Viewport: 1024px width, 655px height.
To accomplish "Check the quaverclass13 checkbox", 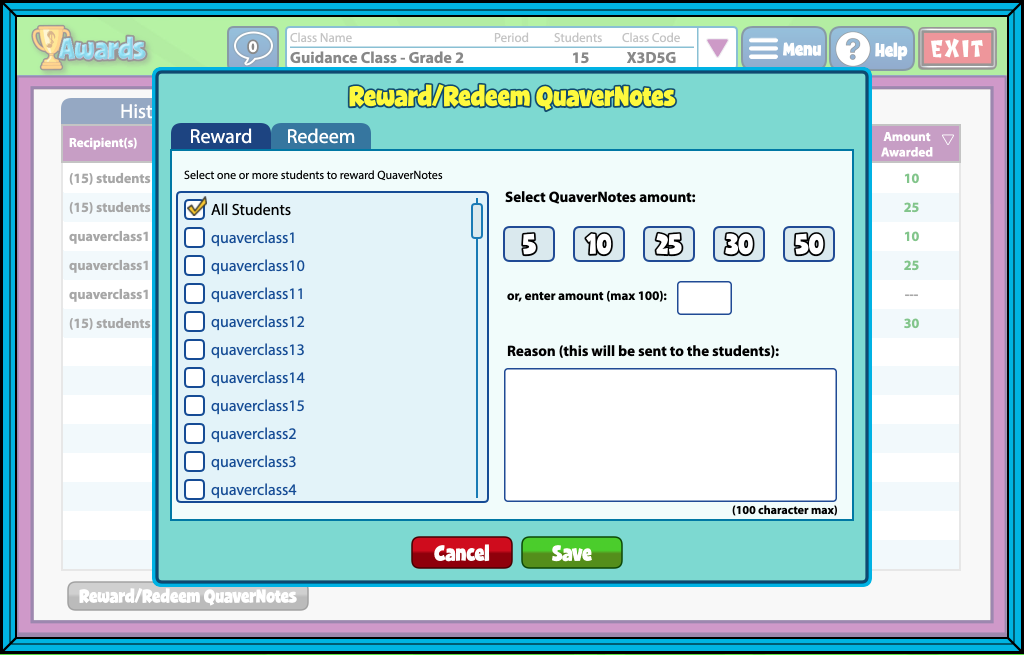I will click(x=195, y=350).
